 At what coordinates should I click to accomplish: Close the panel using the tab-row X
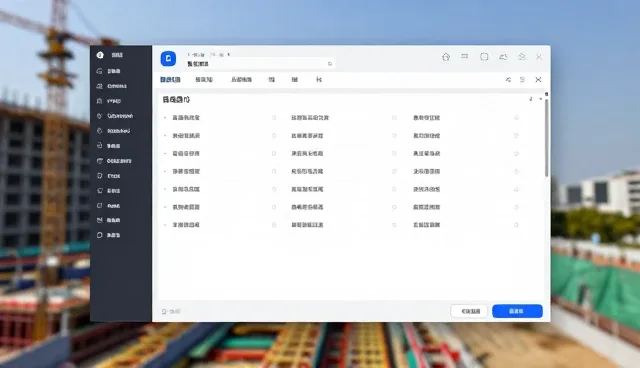[538, 80]
